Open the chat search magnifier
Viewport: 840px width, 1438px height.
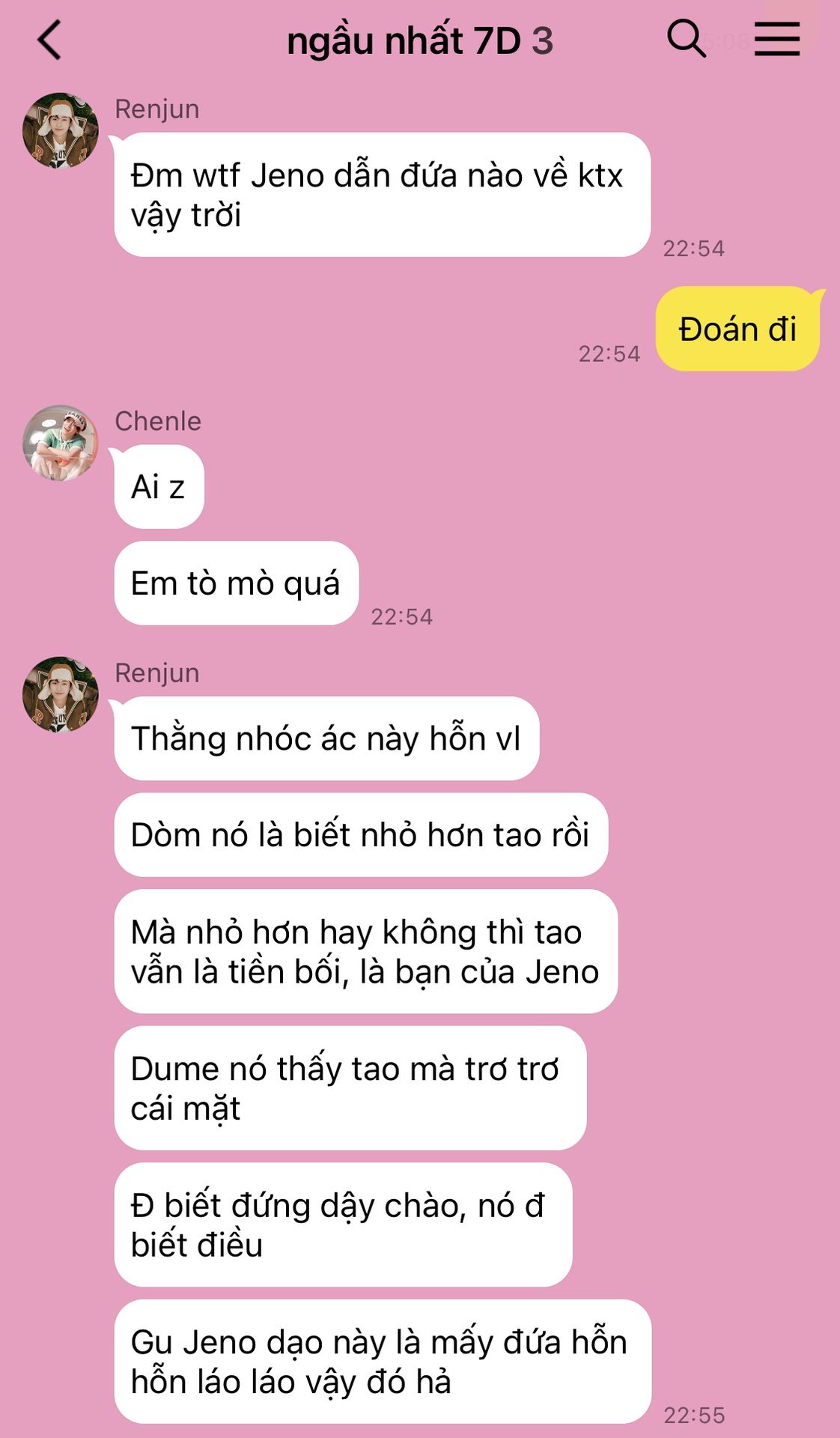pos(686,38)
